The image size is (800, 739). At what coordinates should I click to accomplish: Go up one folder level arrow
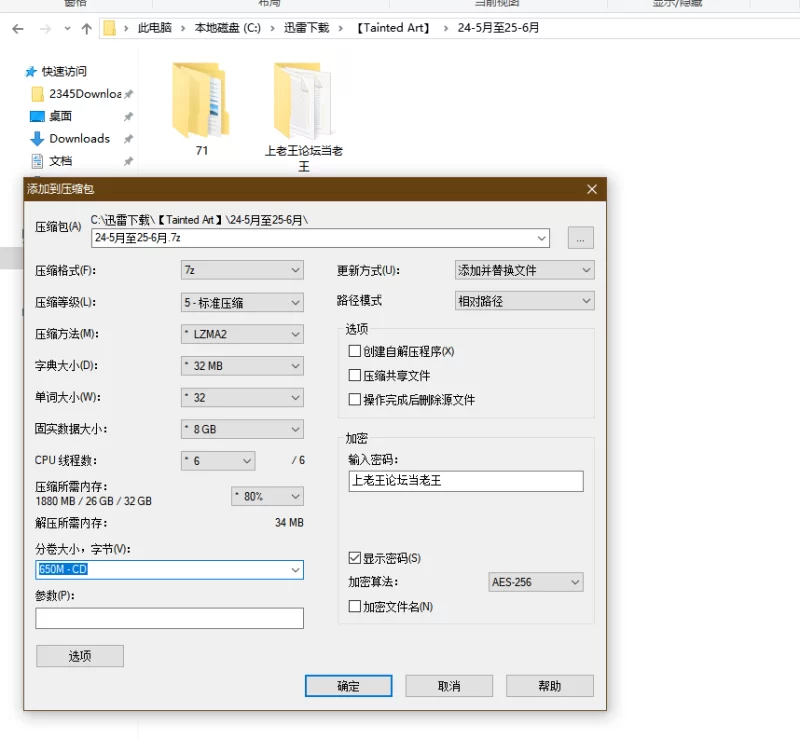(87, 29)
